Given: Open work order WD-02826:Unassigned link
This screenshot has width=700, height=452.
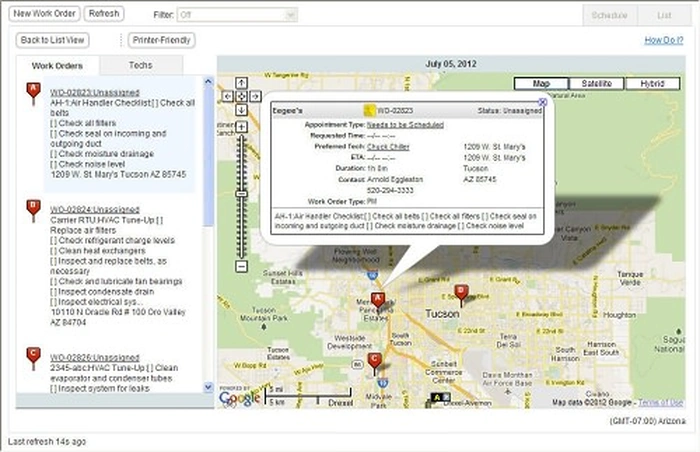Looking at the screenshot, I should [95, 358].
